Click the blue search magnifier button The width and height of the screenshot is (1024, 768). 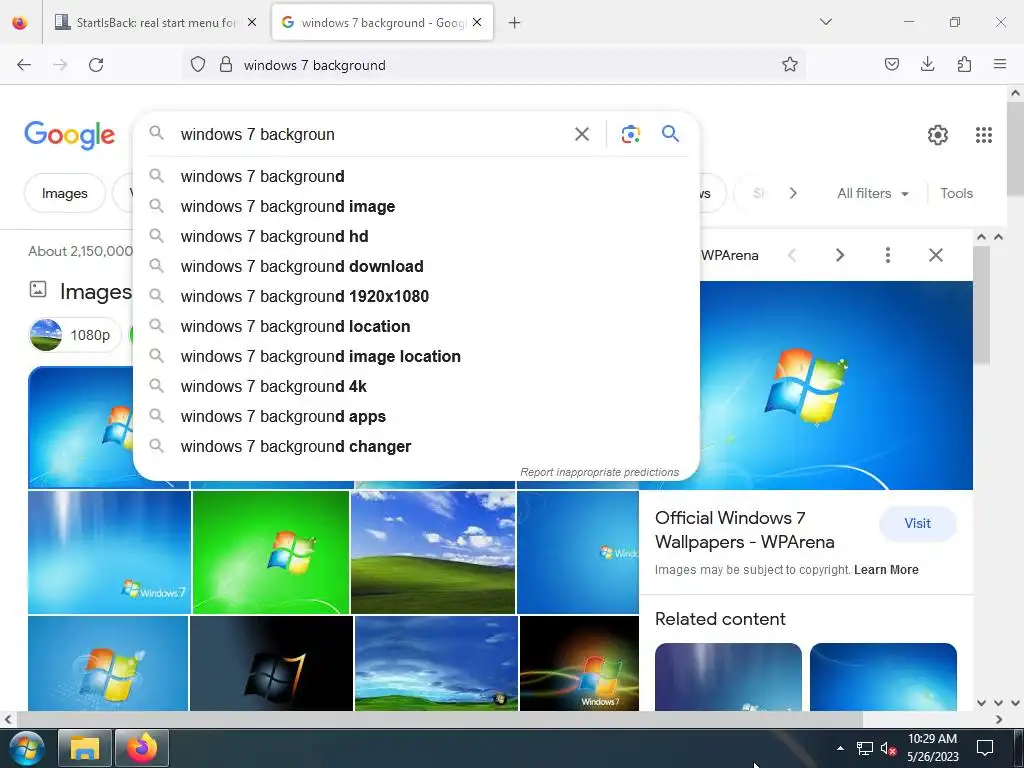(670, 134)
